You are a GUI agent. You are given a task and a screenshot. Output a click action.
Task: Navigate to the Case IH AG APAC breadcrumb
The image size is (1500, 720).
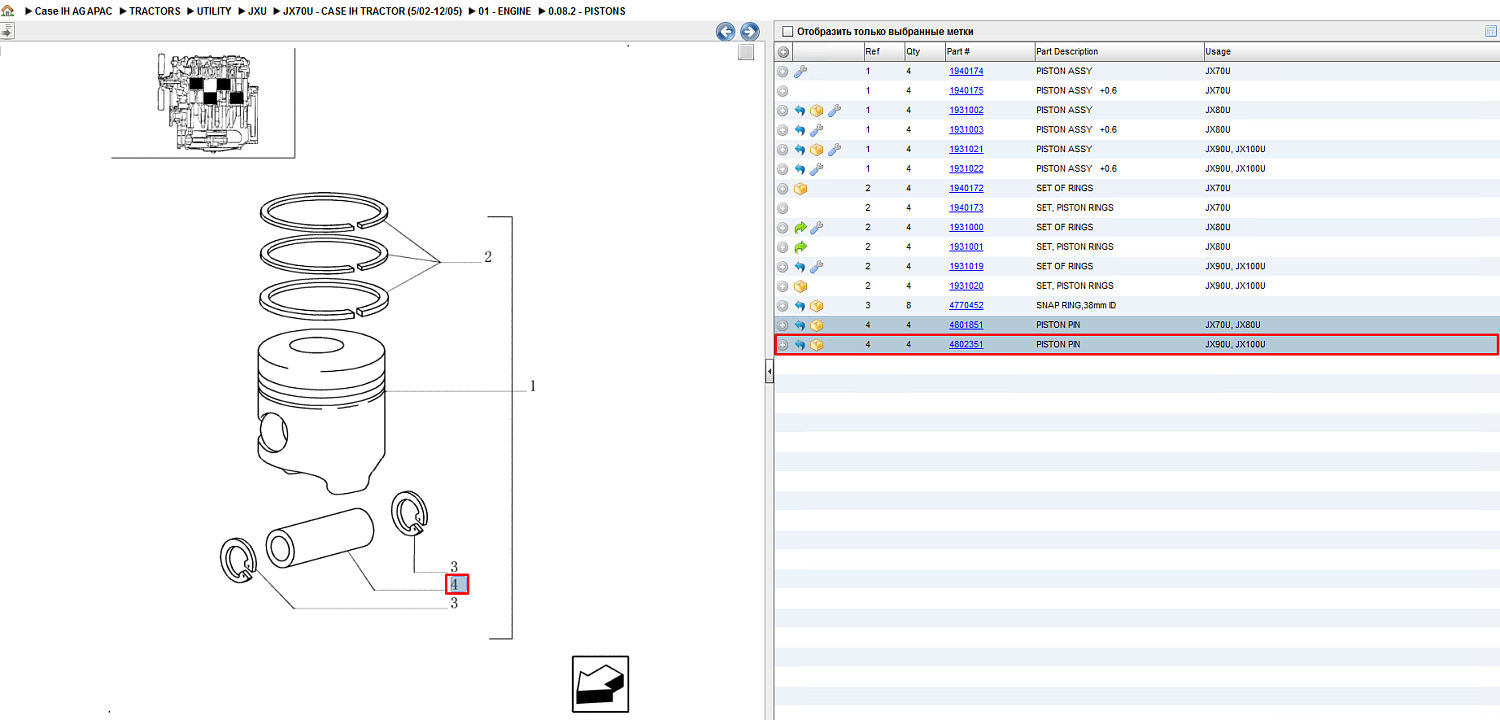point(73,11)
